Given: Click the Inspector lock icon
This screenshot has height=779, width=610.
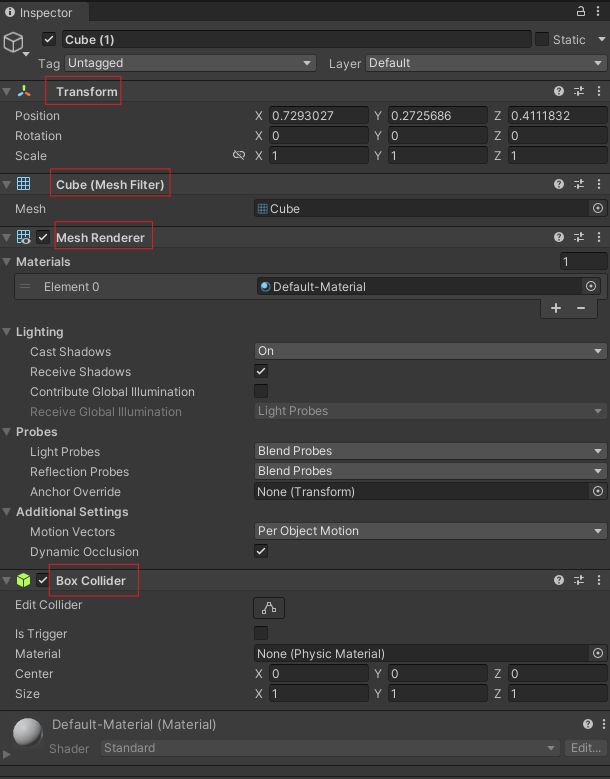Looking at the screenshot, I should click(x=580, y=11).
